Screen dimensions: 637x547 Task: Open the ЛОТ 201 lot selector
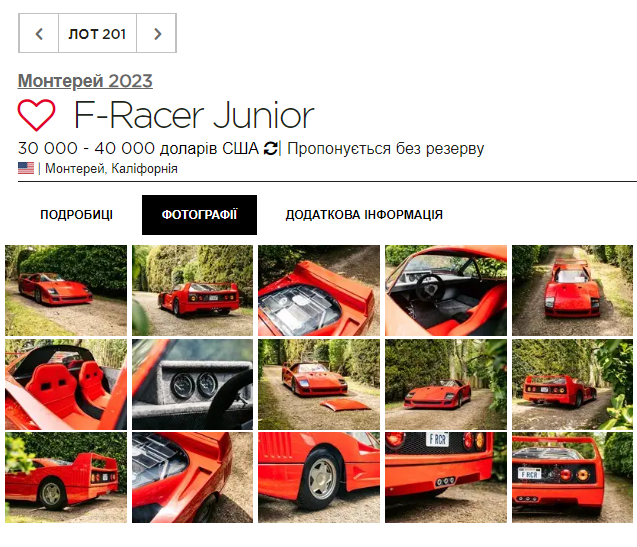[x=97, y=33]
